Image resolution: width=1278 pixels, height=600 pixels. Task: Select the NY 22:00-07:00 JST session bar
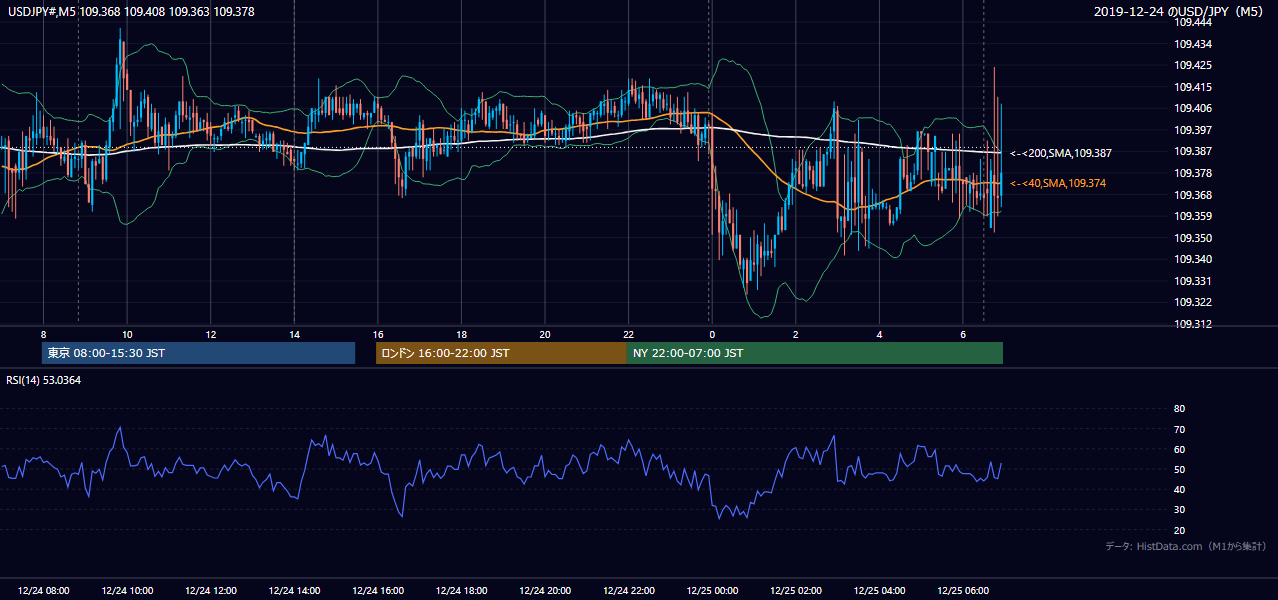click(815, 353)
